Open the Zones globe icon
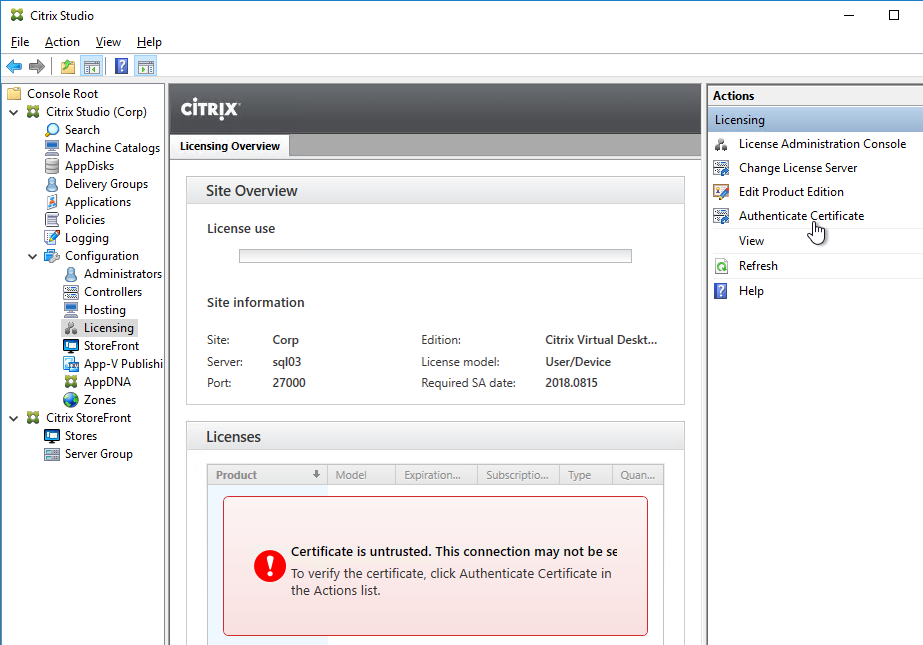 (x=71, y=400)
